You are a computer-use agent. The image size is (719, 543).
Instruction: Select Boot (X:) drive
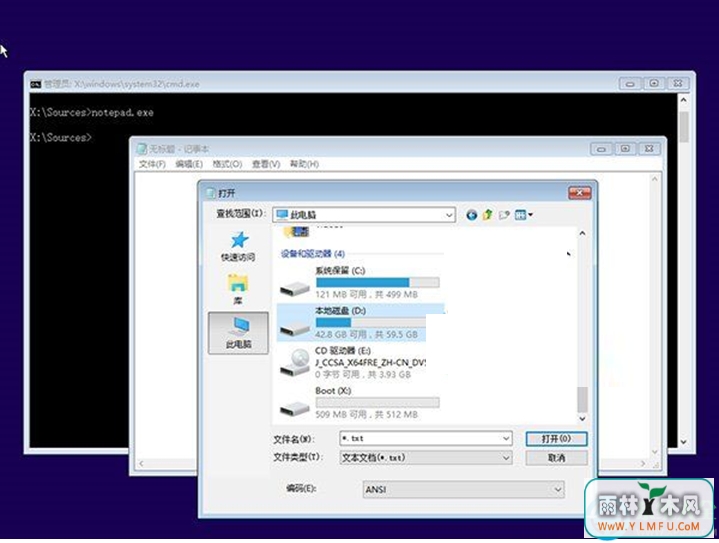(x=359, y=403)
